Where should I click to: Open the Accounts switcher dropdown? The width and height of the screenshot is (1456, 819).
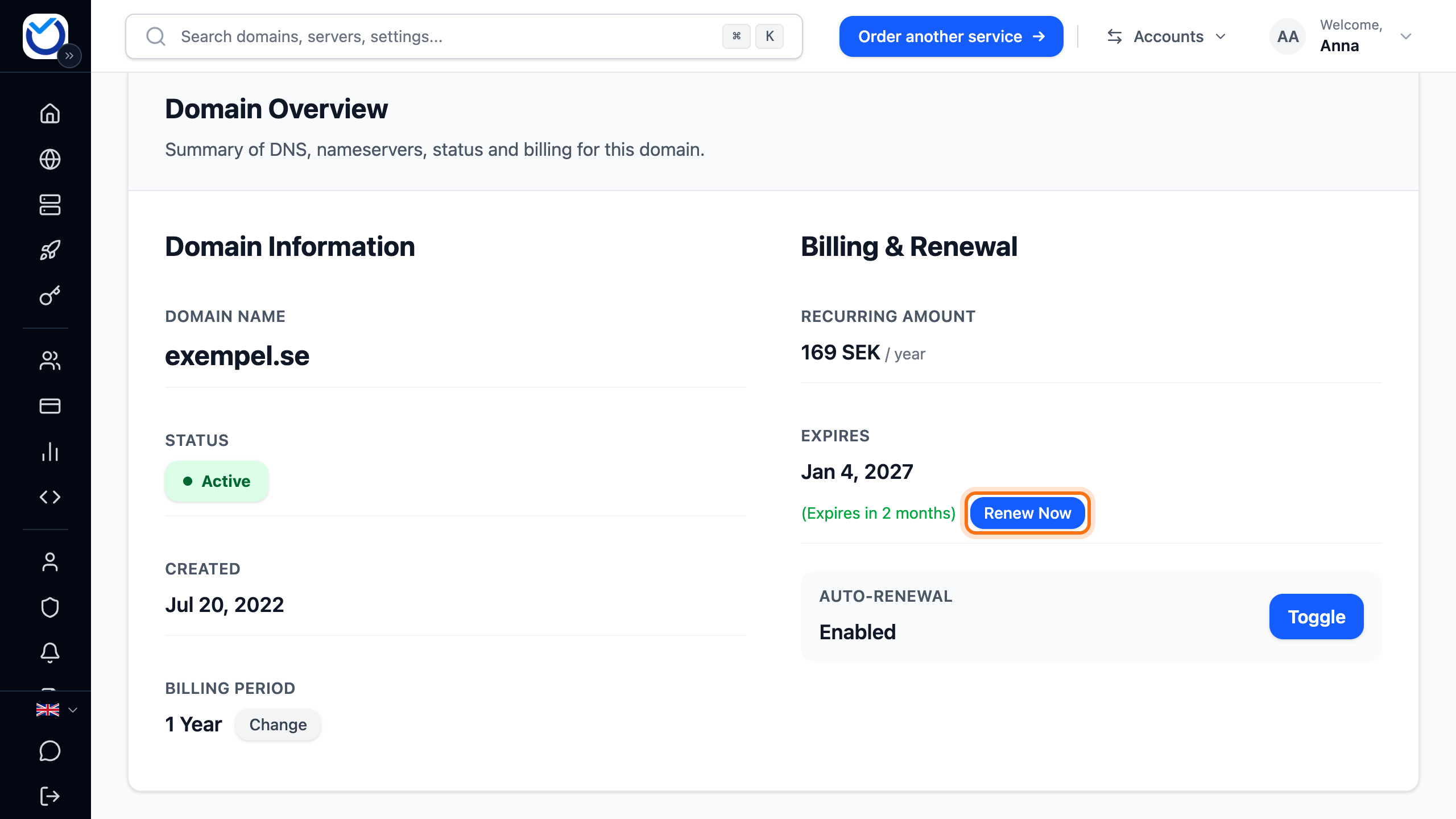pos(1167,36)
